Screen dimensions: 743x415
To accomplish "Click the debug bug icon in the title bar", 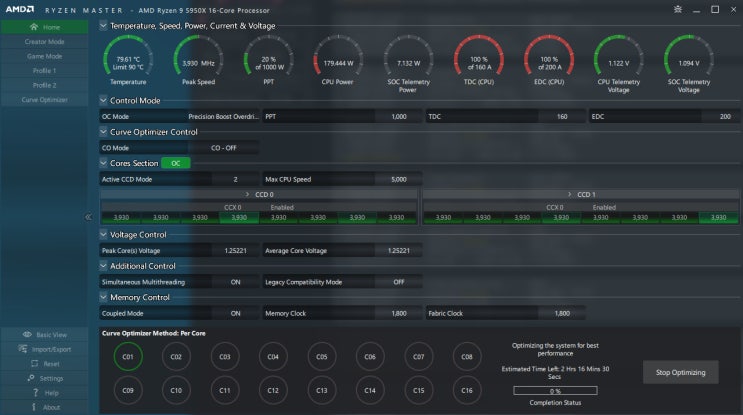I will (x=678, y=9).
